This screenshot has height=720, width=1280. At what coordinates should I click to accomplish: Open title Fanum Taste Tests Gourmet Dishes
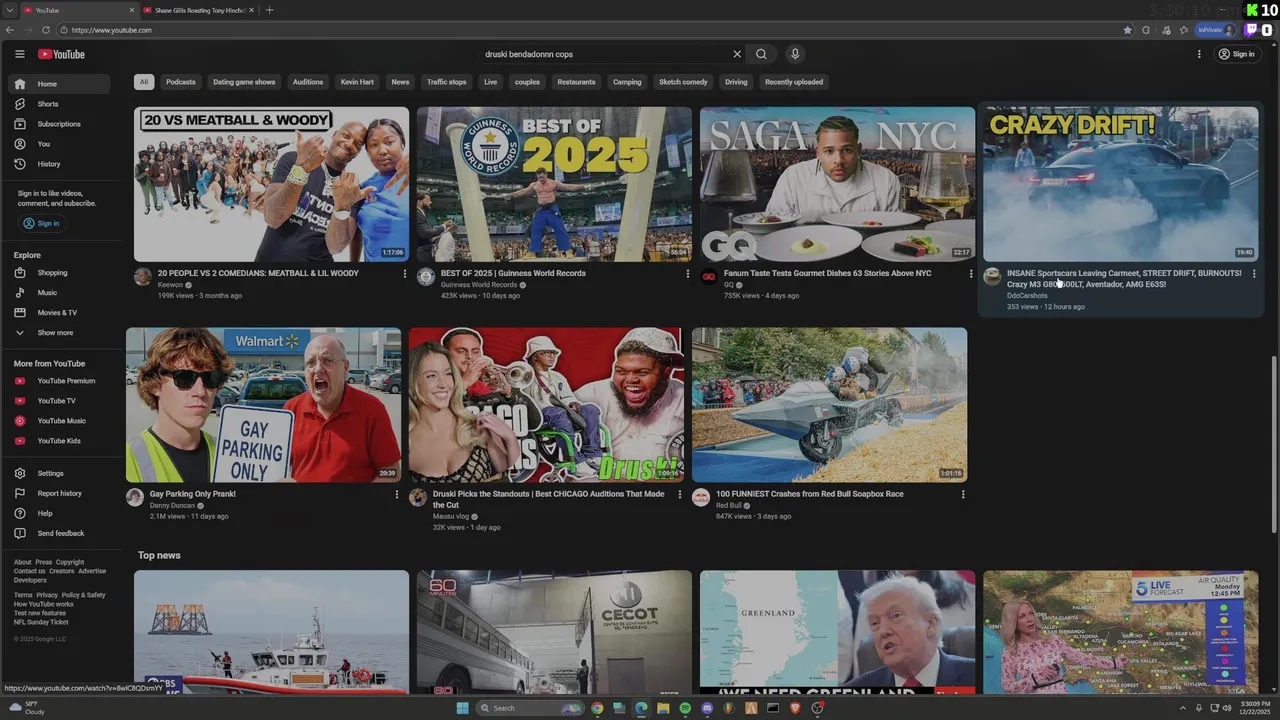(827, 273)
